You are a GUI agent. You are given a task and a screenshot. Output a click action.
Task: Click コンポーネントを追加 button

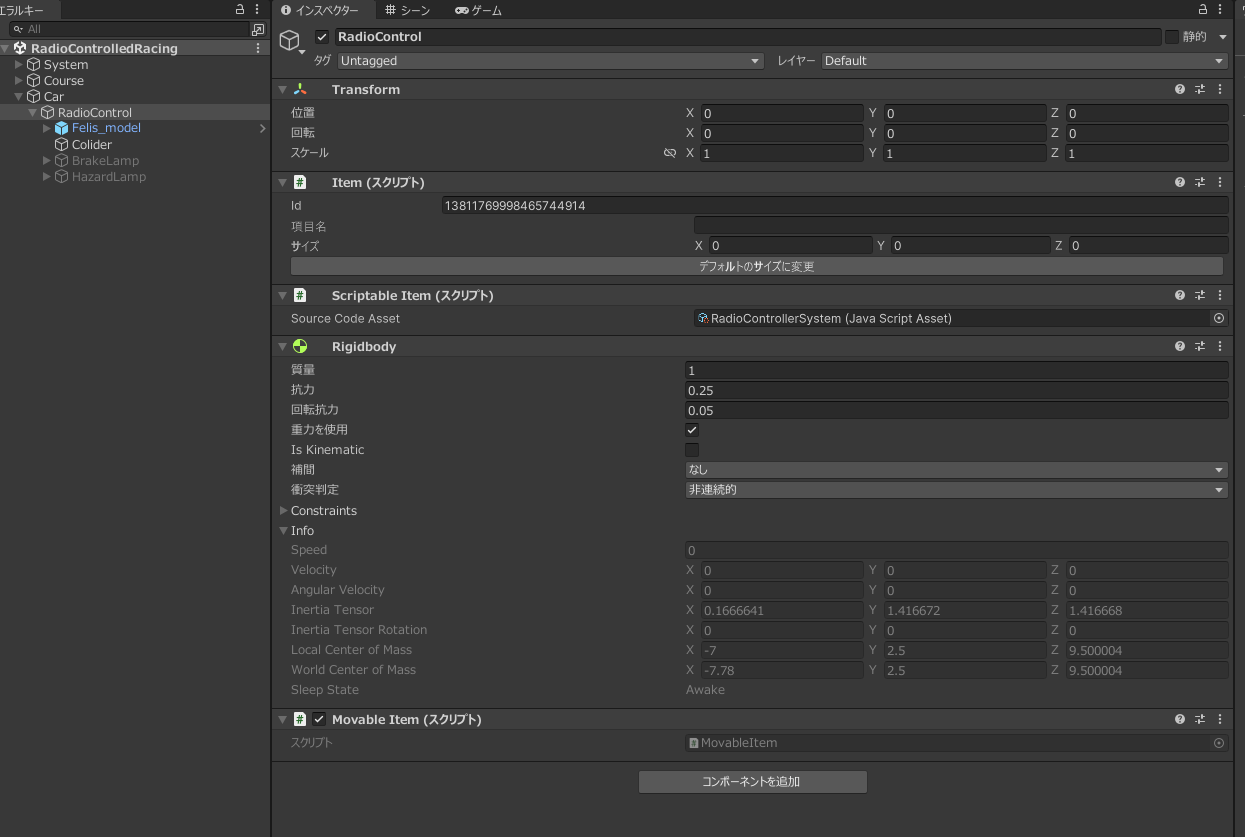tap(752, 782)
